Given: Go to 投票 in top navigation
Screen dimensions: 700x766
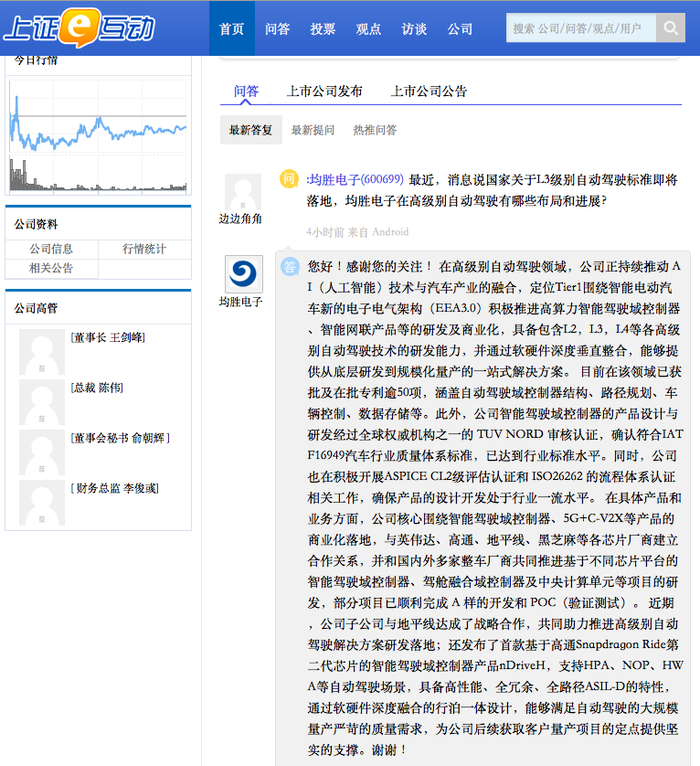Looking at the screenshot, I should pos(323,29).
